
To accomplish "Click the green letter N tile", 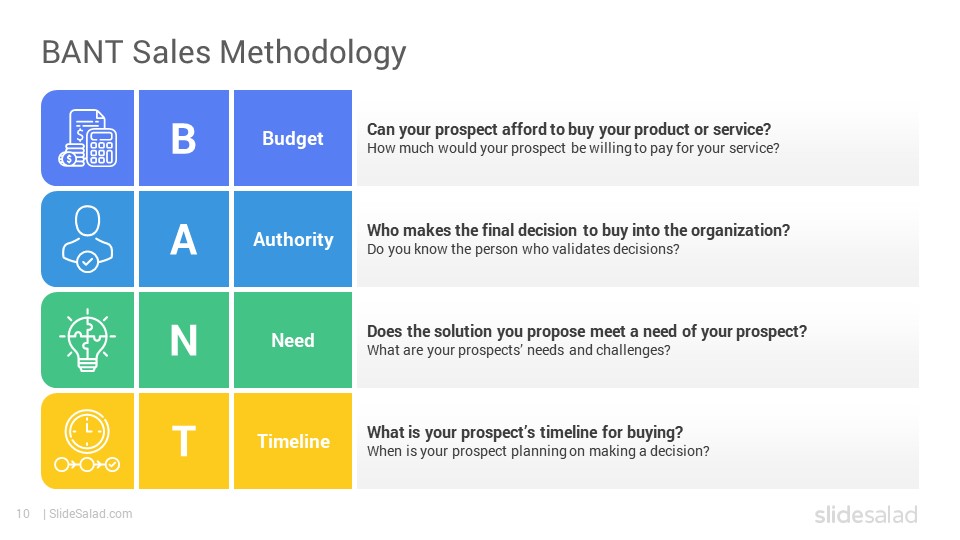I will click(x=184, y=340).
